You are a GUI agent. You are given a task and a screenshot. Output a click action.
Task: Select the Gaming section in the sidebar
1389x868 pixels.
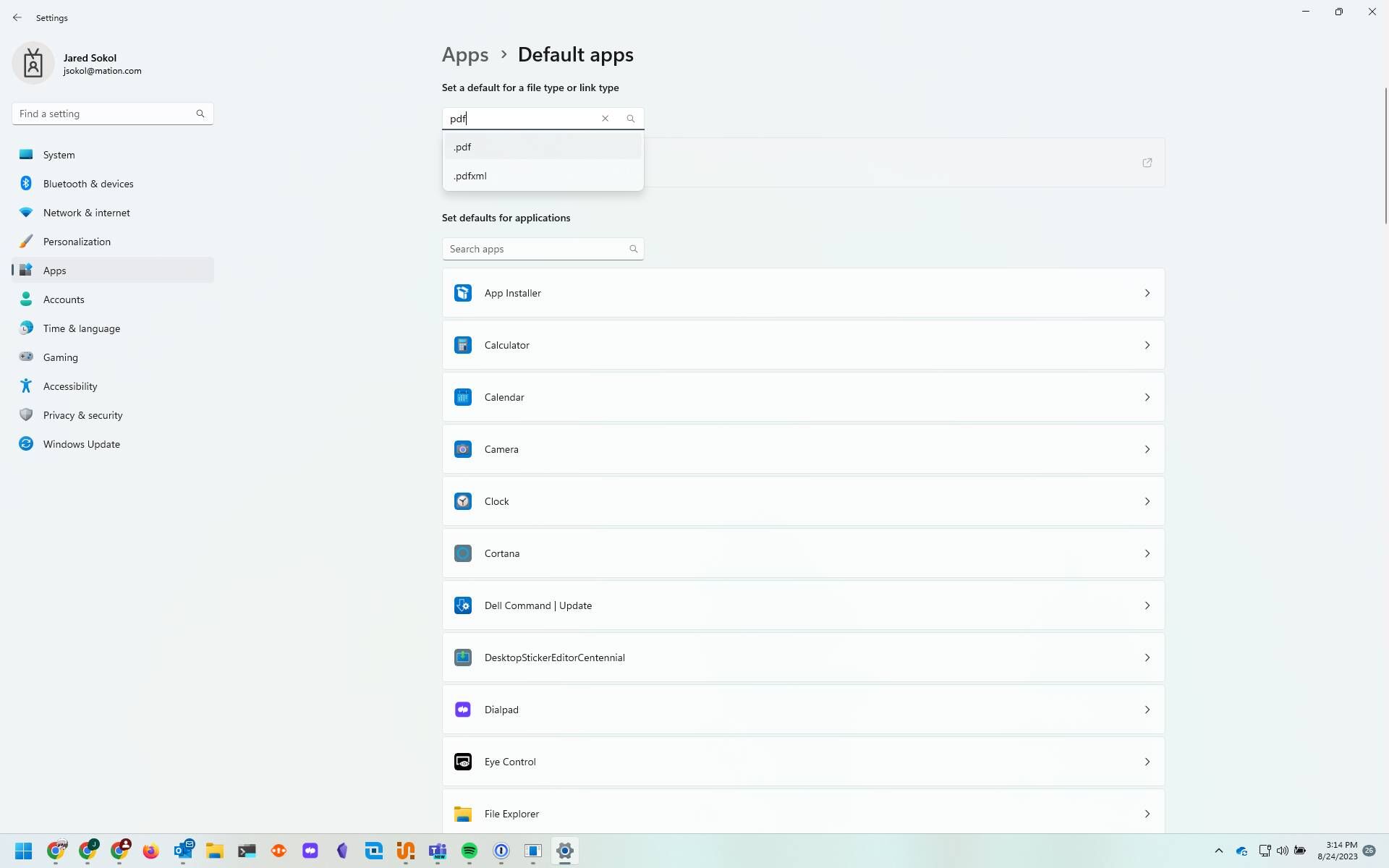(59, 357)
